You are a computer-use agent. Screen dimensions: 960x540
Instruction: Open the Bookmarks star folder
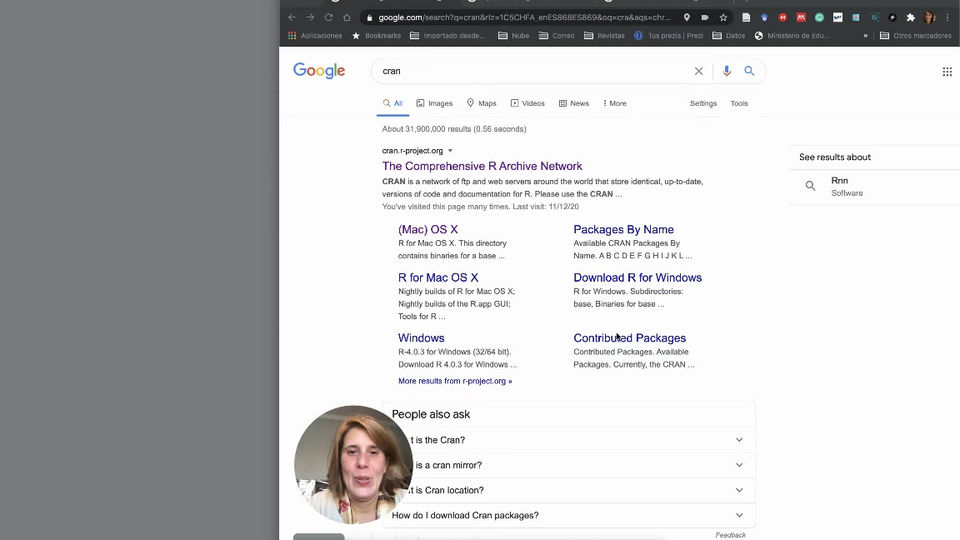[x=376, y=36]
